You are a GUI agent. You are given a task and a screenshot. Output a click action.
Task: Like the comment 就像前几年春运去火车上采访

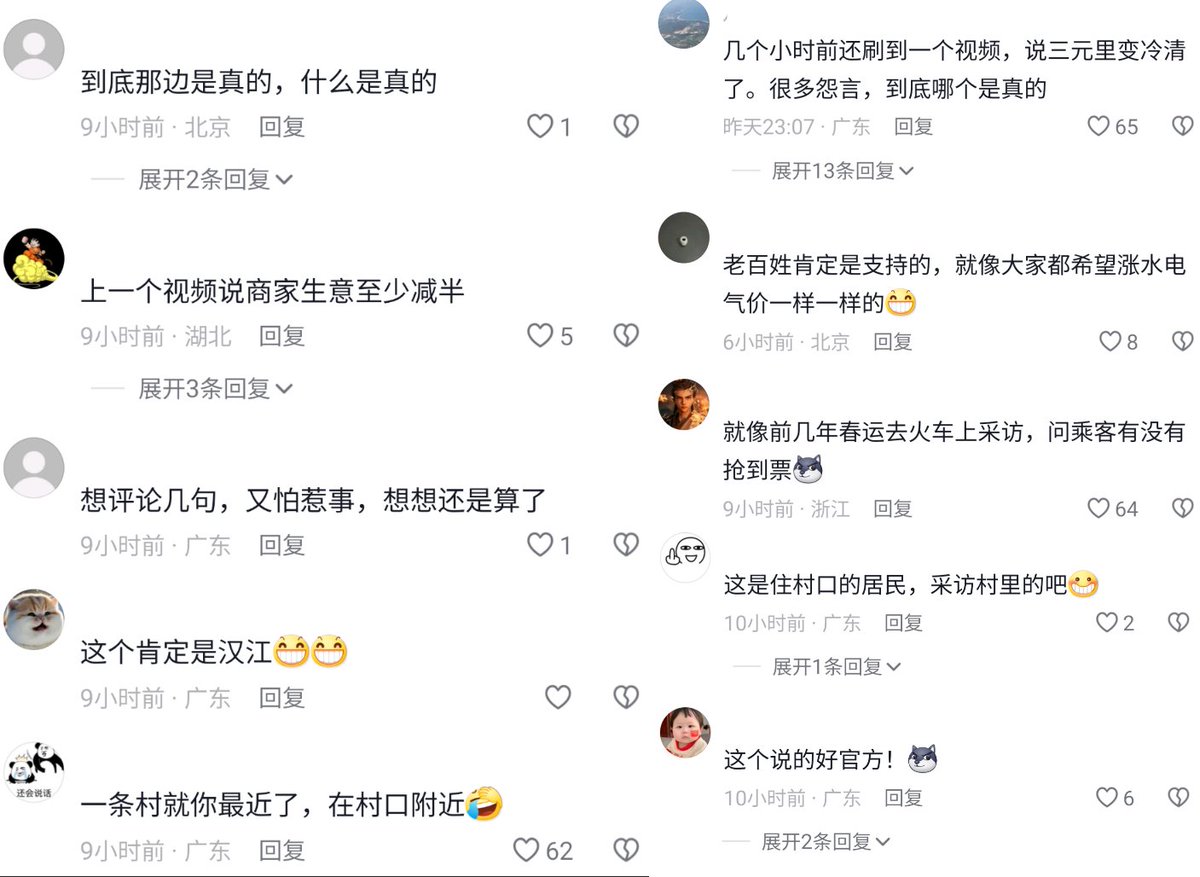pos(1099,508)
